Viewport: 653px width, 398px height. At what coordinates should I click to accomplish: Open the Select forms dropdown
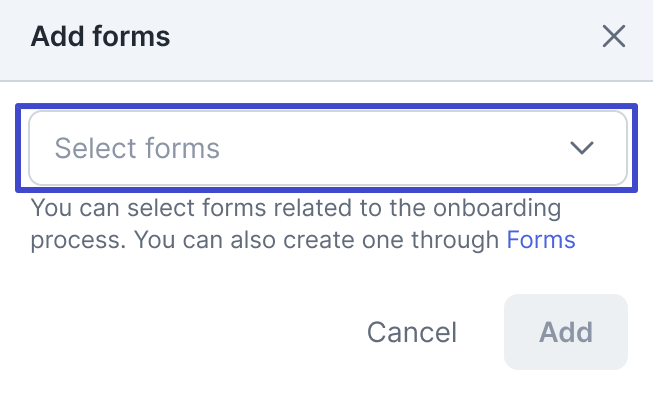(328, 148)
